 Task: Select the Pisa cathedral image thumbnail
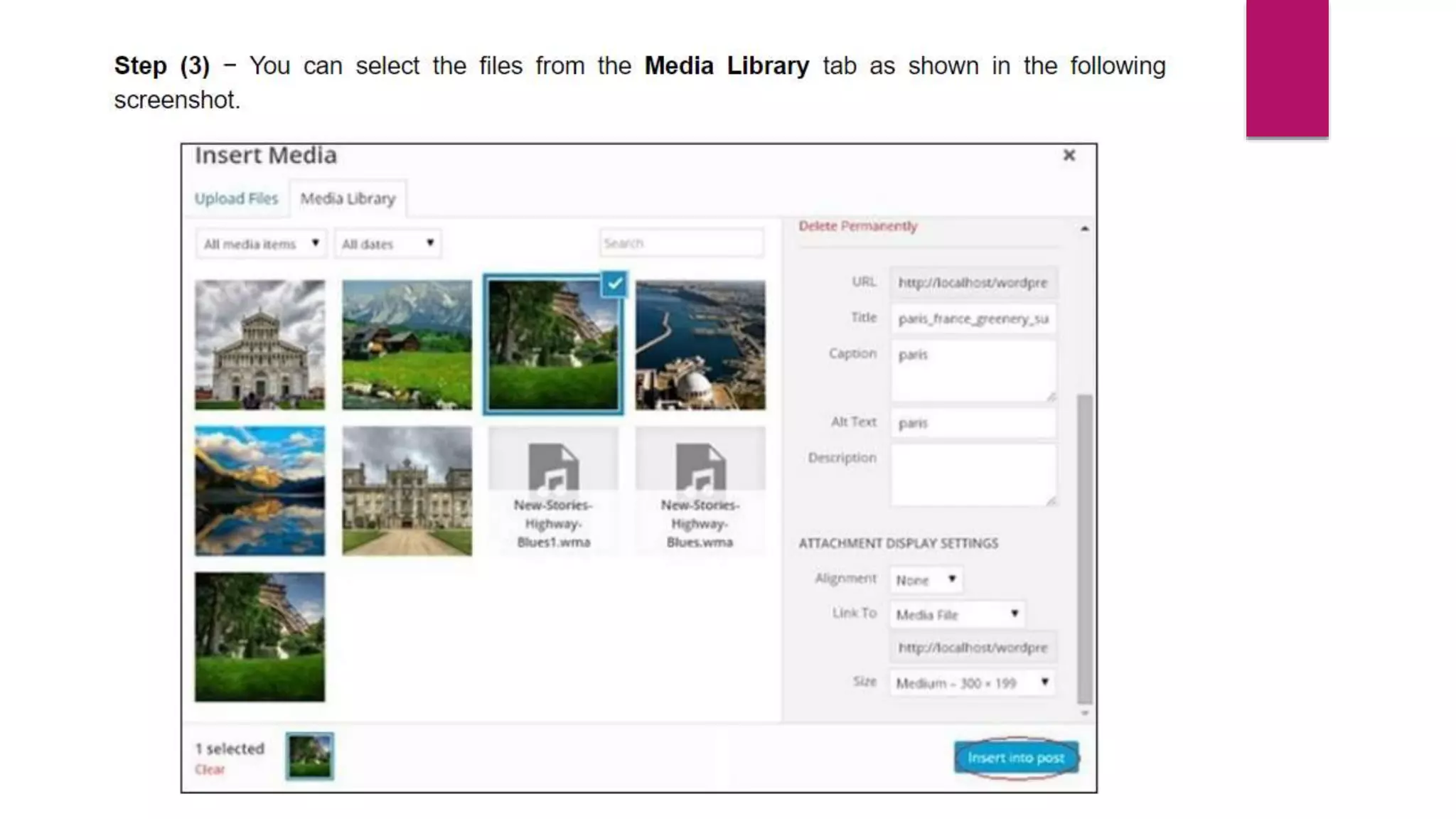click(x=260, y=345)
